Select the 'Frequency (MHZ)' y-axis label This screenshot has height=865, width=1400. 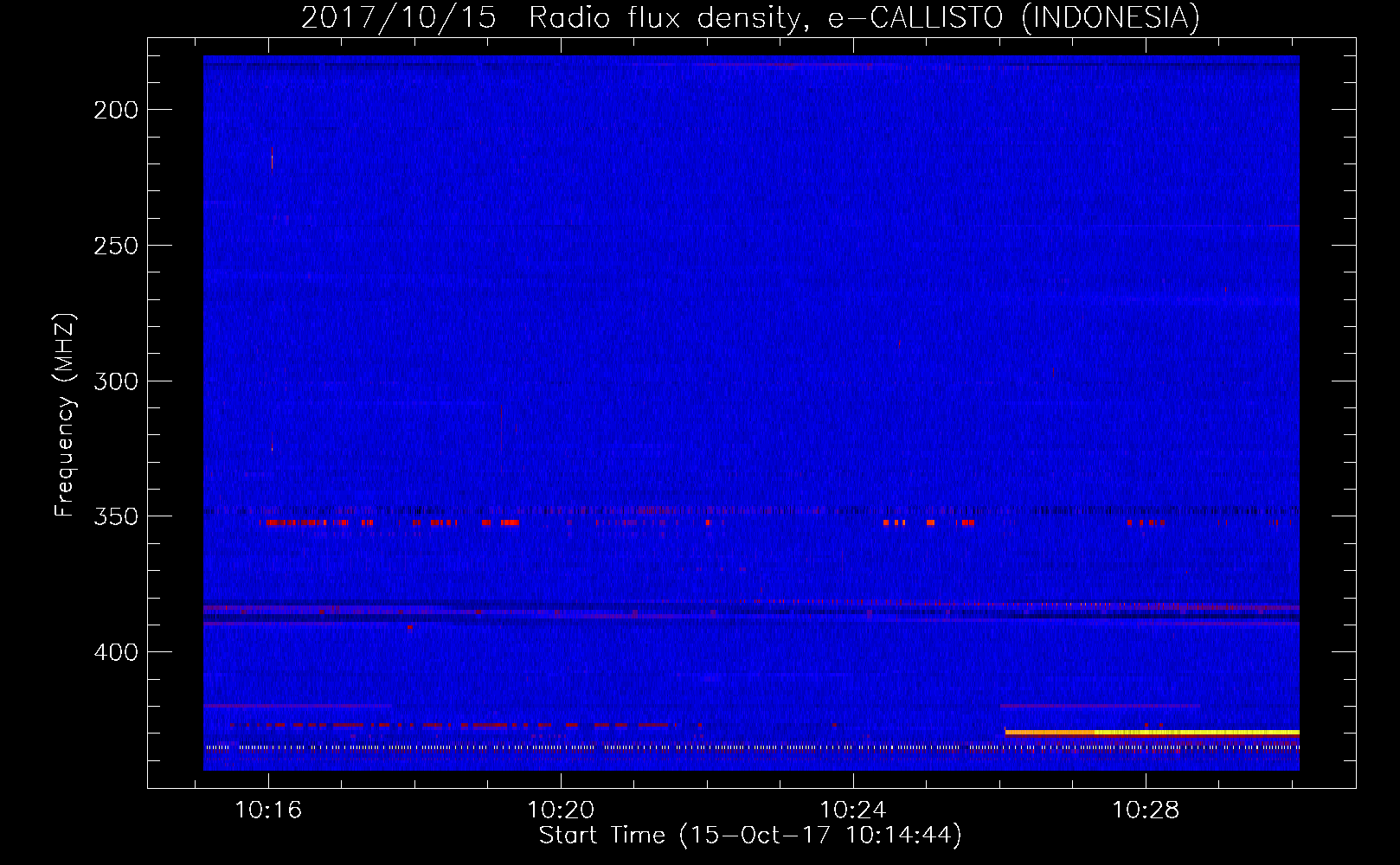tap(65, 415)
